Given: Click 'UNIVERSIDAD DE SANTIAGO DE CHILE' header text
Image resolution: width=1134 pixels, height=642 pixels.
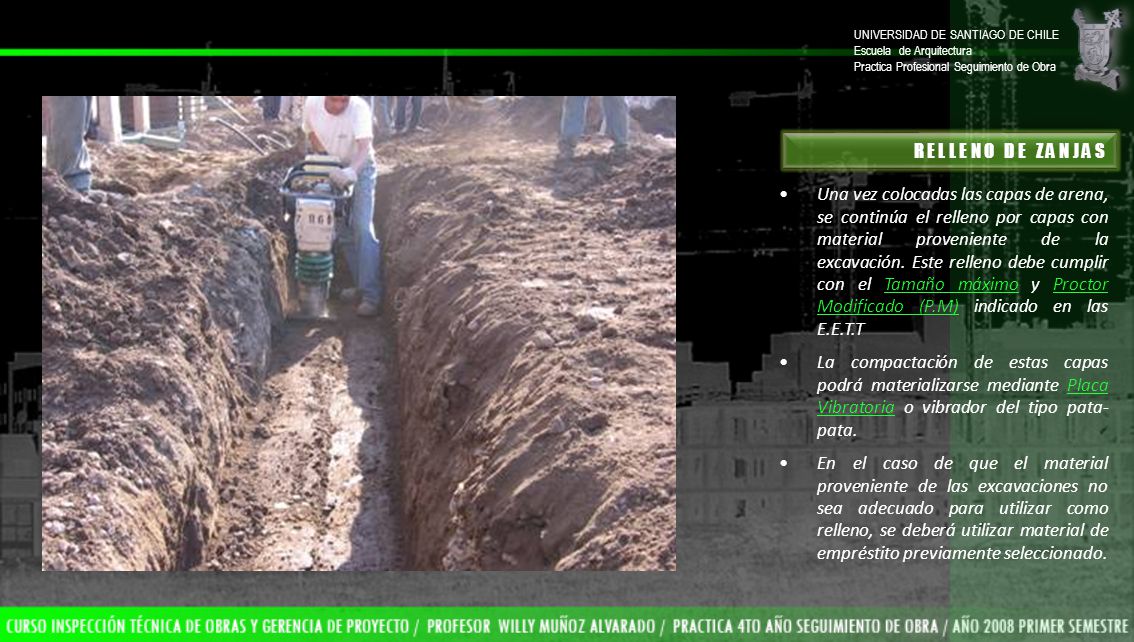Looking at the screenshot, I should (x=955, y=35).
